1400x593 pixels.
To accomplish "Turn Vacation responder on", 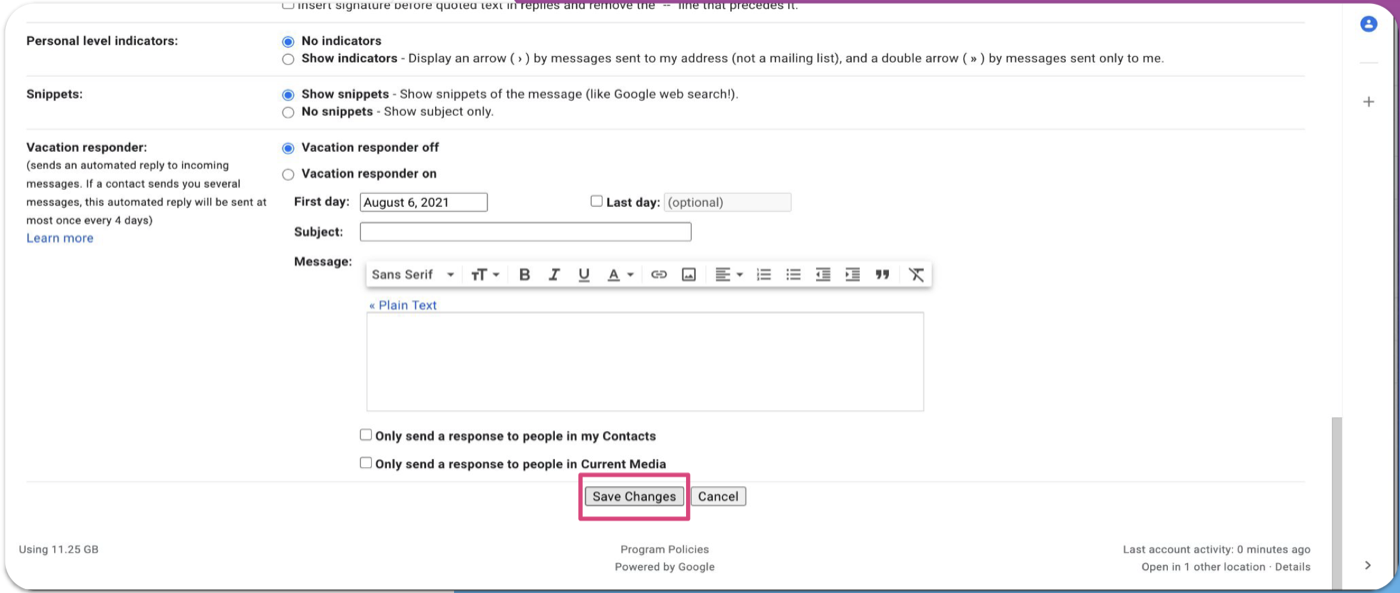I will point(288,175).
